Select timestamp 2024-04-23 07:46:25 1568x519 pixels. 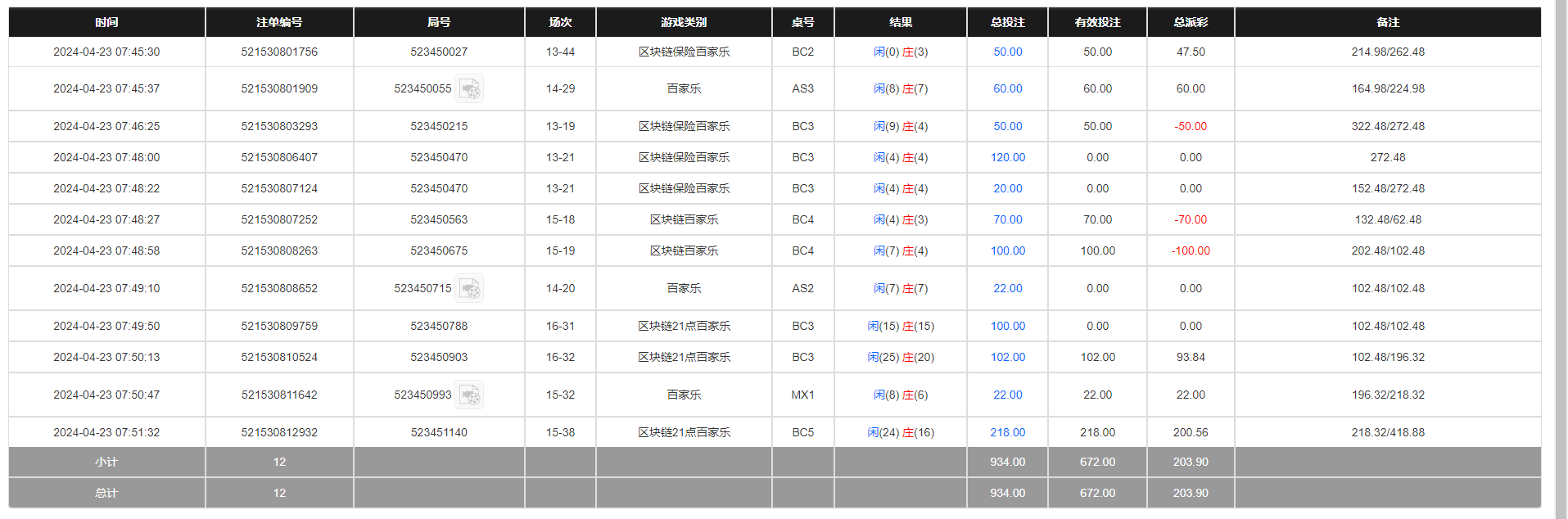106,126
